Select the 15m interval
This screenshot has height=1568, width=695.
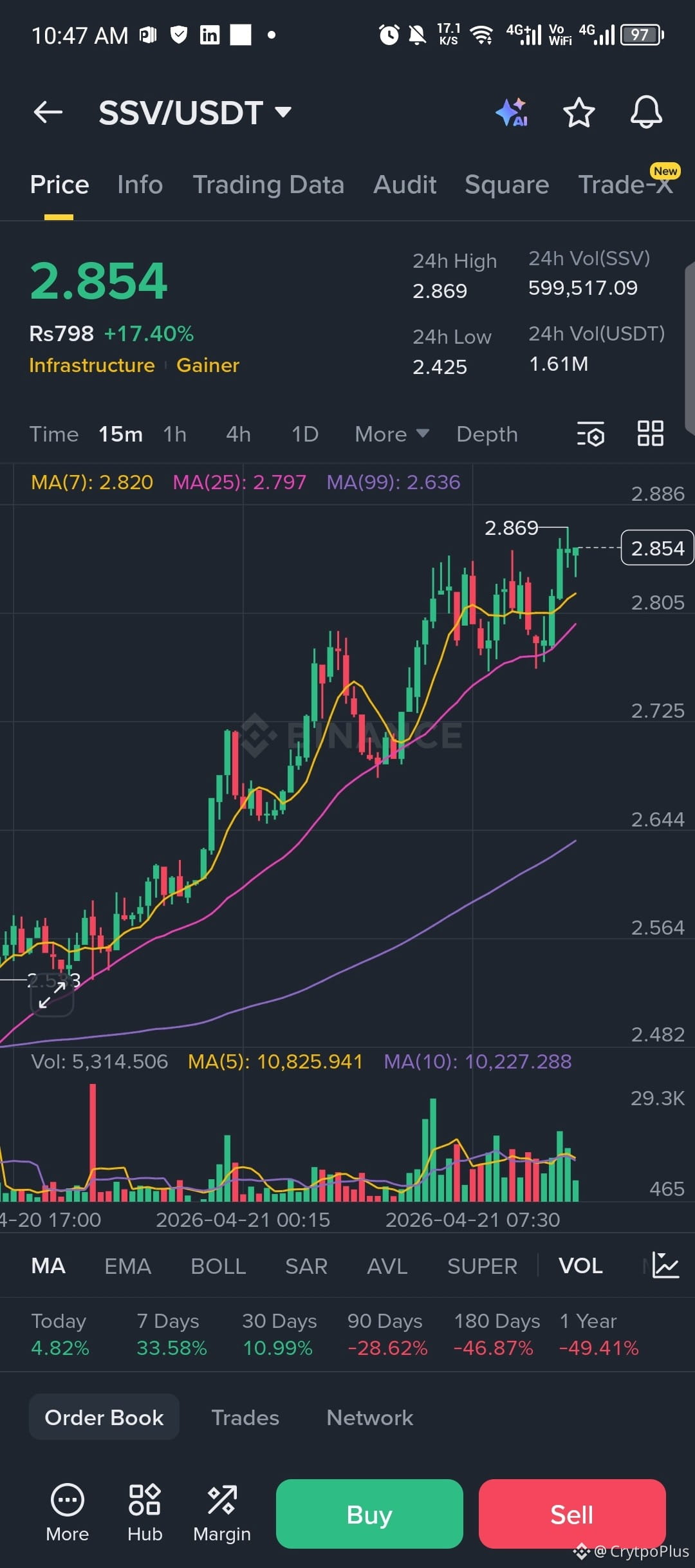(120, 434)
